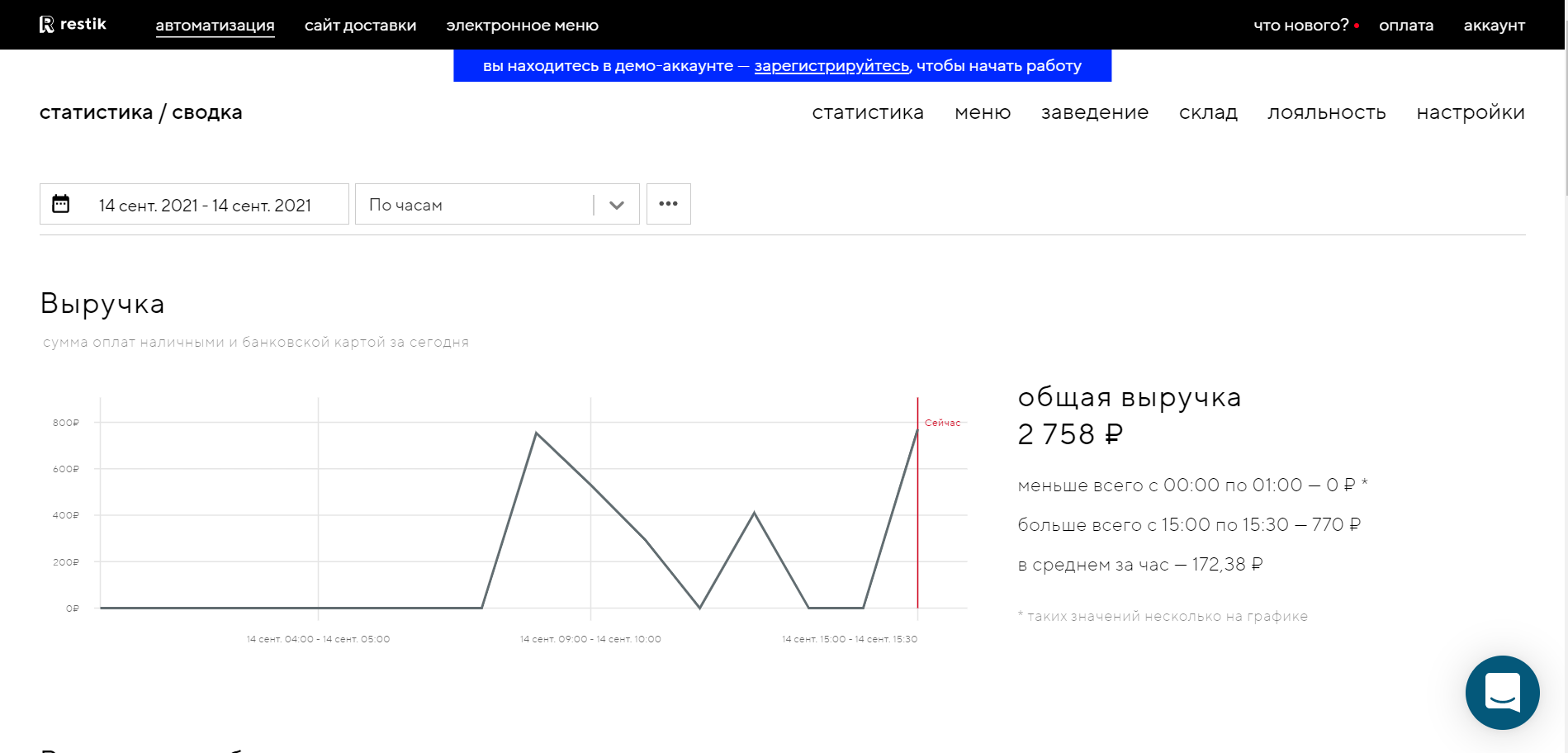1568x753 pixels.
Task: Open the склад section
Action: coord(1208,112)
